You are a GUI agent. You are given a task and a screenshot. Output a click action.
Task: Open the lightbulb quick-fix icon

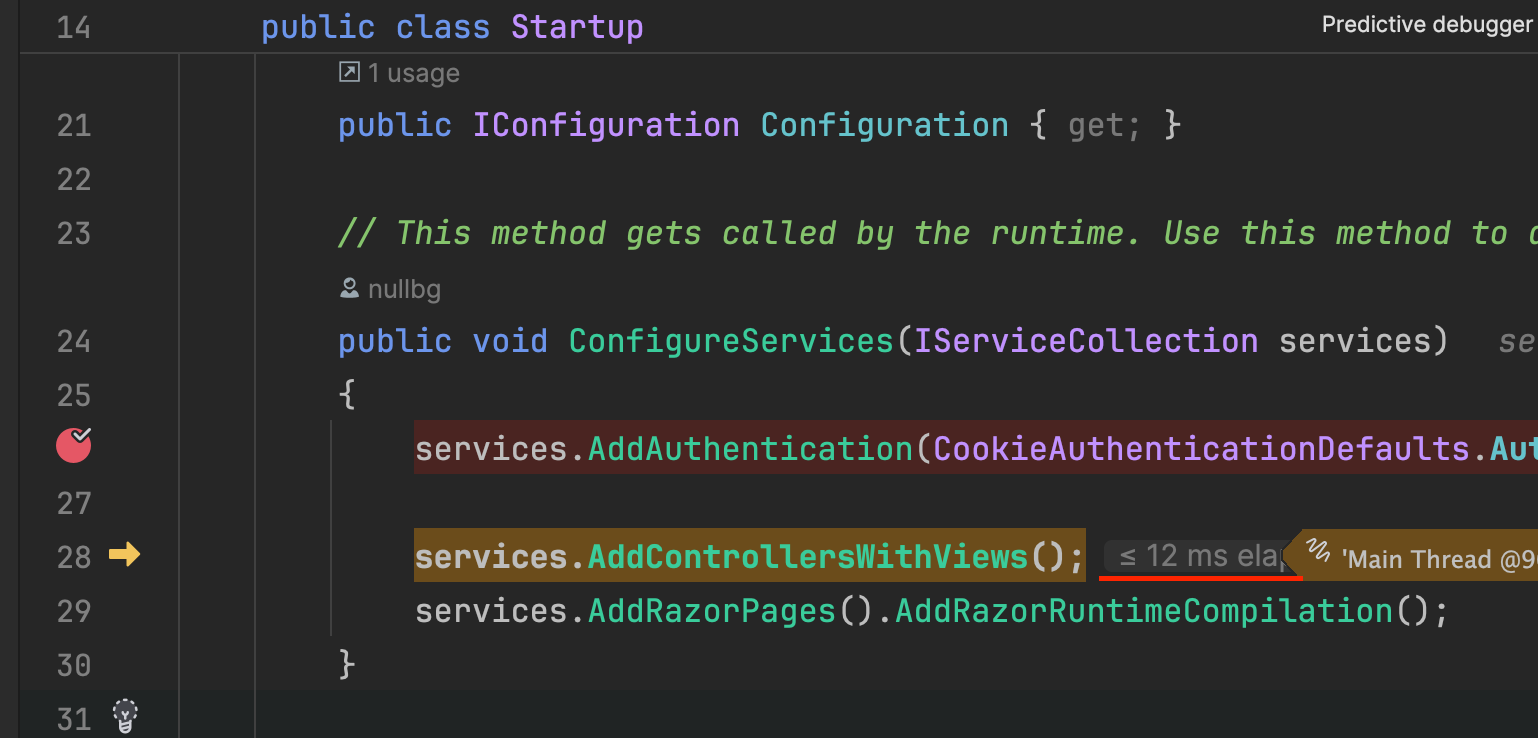[125, 714]
